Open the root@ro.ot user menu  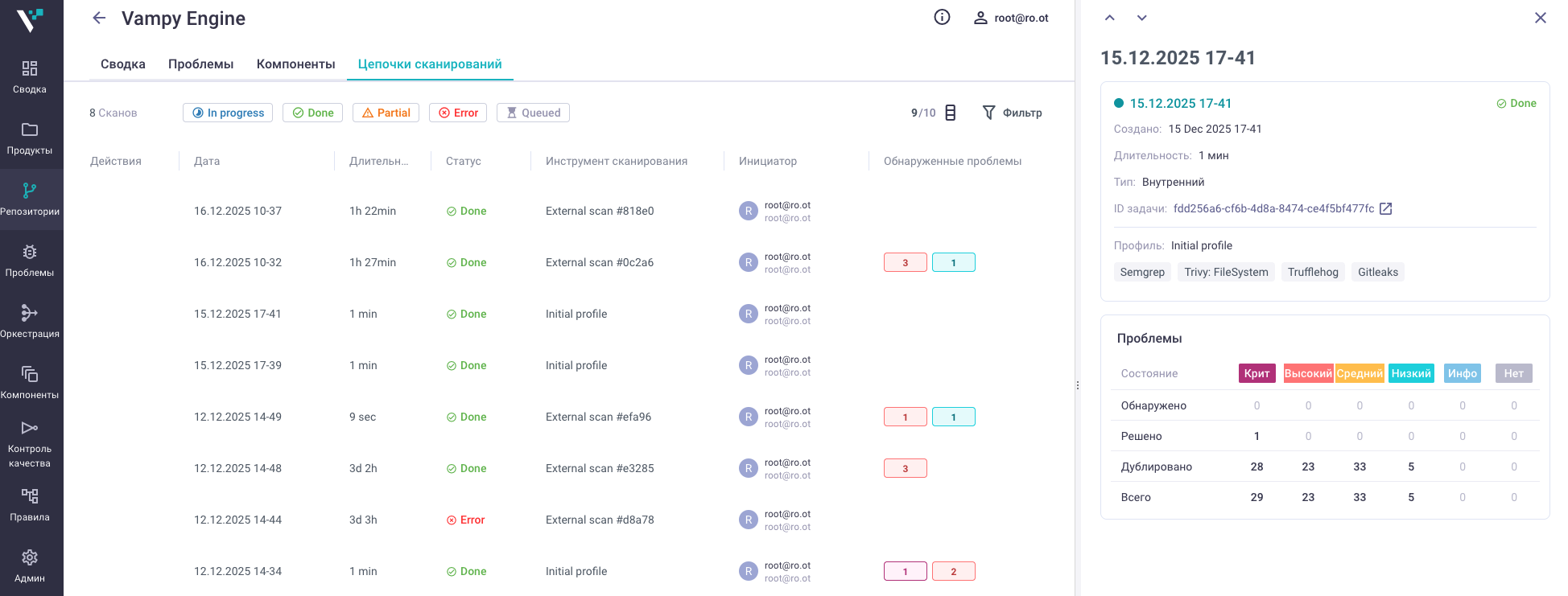(x=1011, y=18)
